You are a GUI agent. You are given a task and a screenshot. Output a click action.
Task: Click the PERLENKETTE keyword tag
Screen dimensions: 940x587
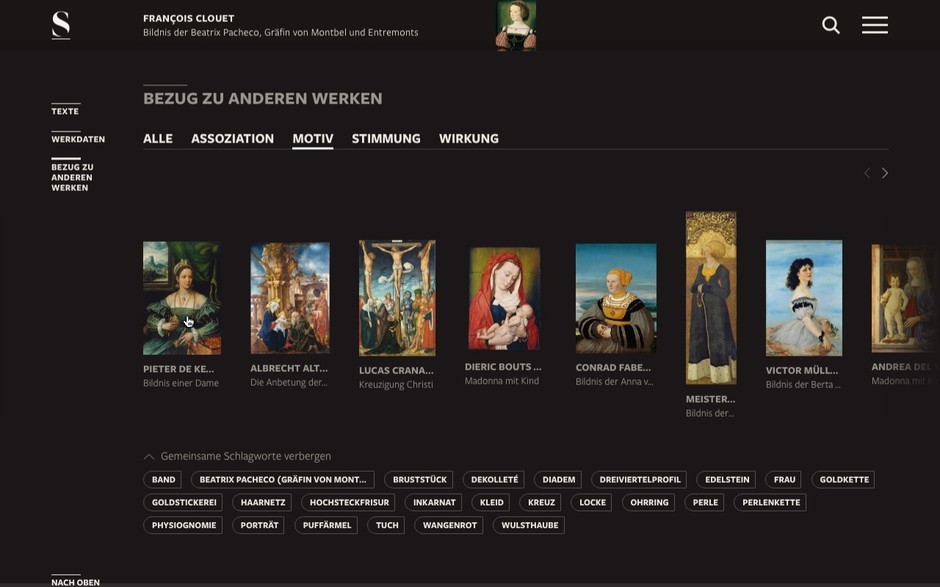pos(771,502)
